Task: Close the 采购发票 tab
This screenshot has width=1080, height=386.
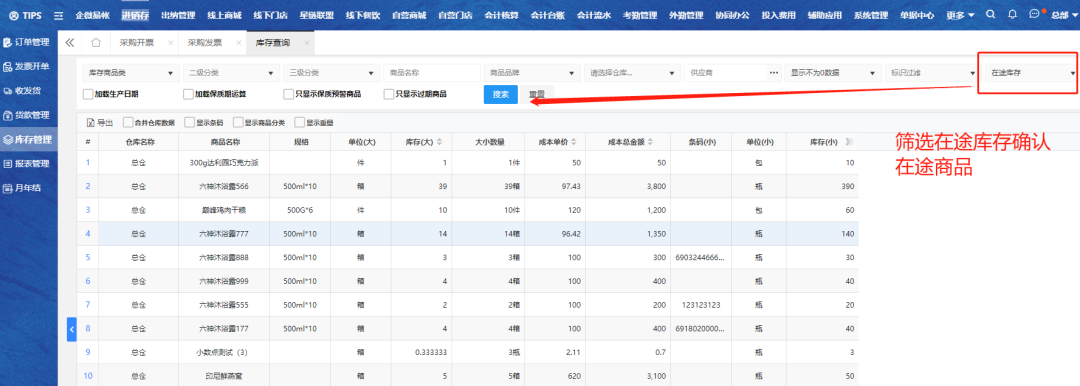Action: (x=239, y=43)
